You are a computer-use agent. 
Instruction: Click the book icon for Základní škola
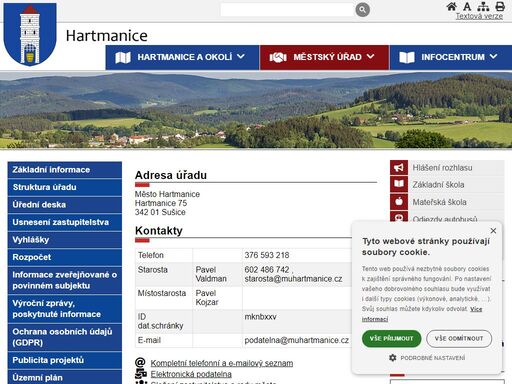click(x=399, y=184)
